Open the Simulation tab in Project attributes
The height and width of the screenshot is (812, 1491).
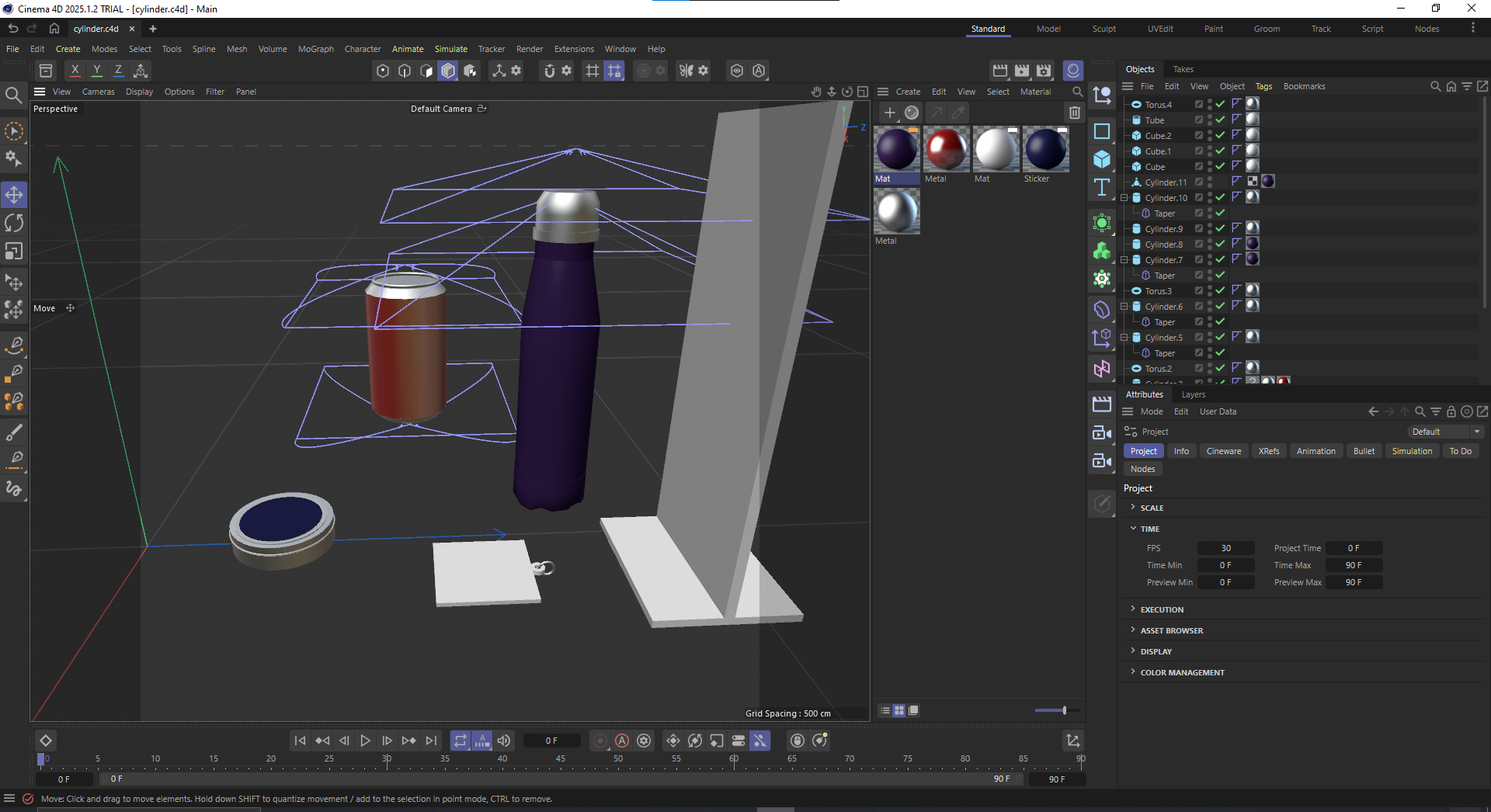(x=1412, y=450)
